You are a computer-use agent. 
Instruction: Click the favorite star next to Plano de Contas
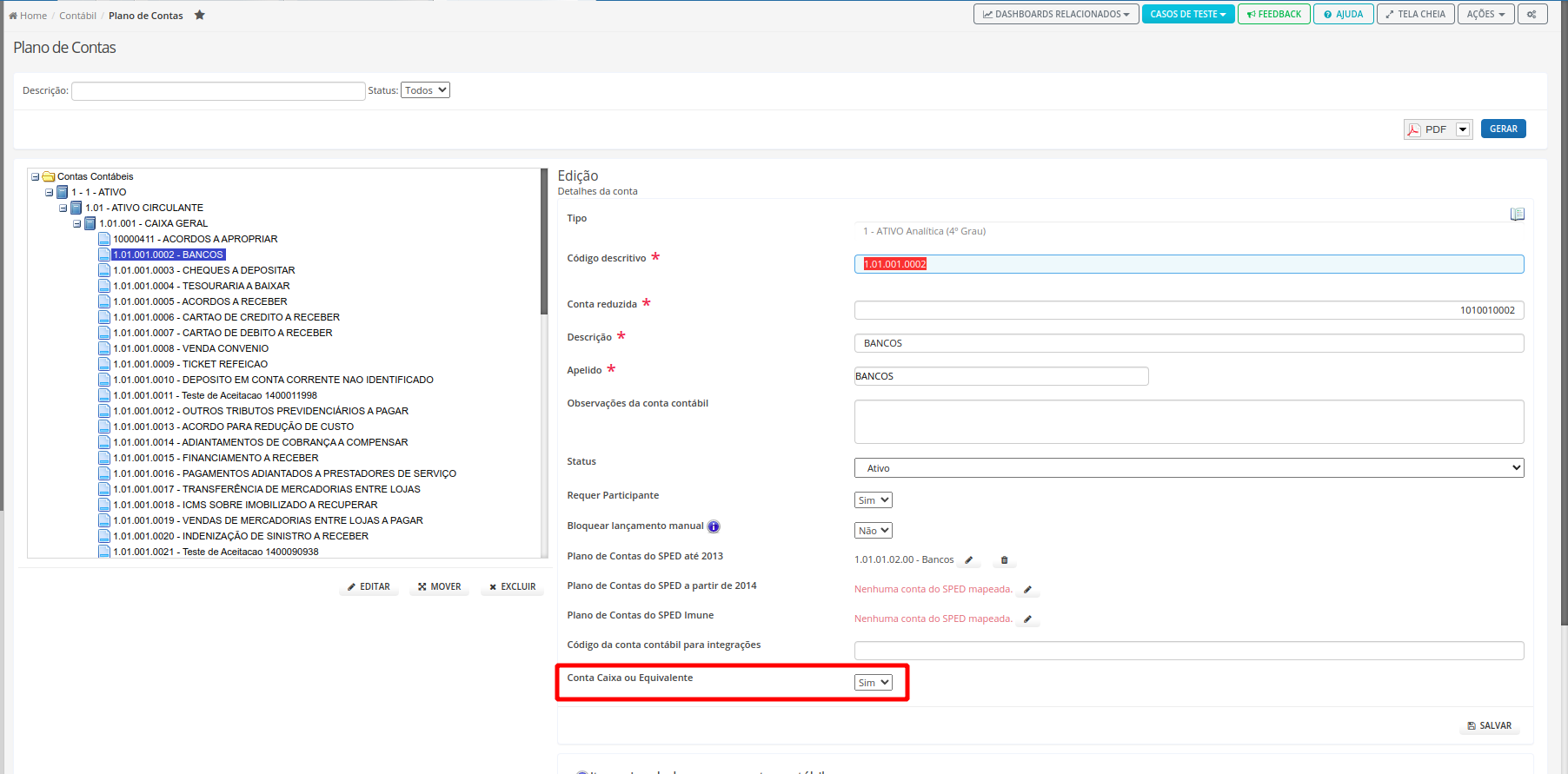(199, 15)
